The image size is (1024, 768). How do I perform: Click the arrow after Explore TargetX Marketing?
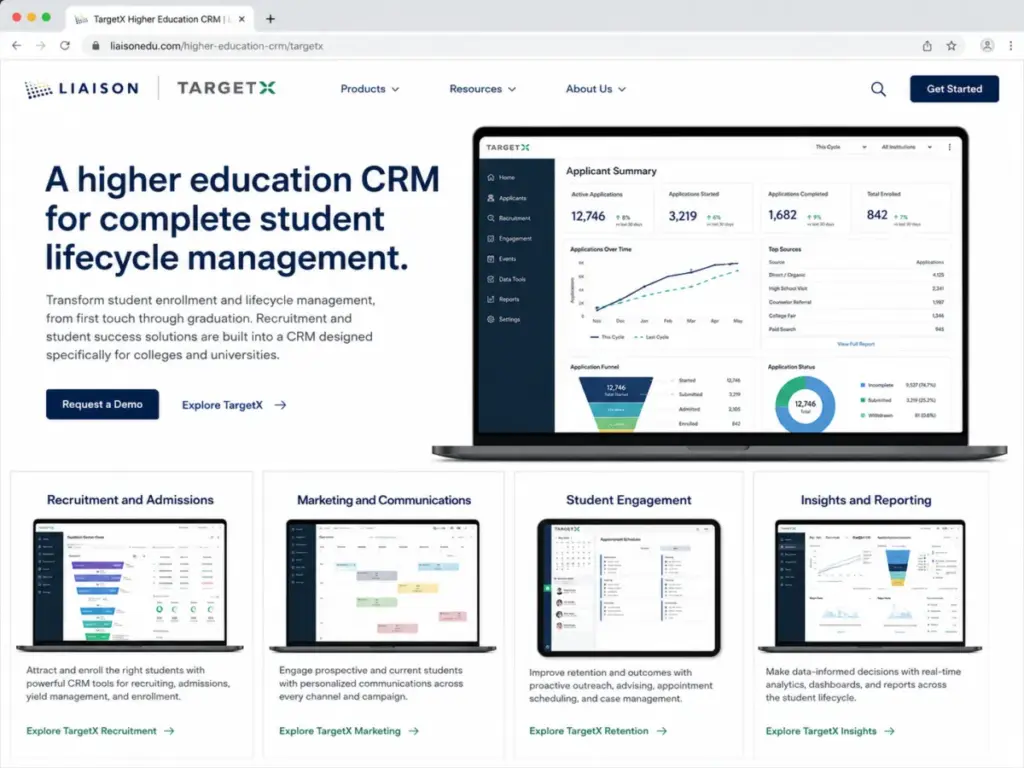[x=413, y=731]
